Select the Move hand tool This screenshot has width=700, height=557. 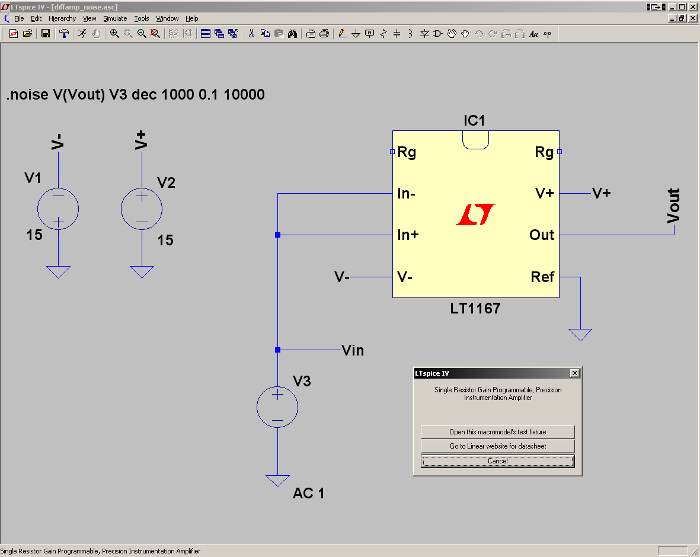[452, 34]
